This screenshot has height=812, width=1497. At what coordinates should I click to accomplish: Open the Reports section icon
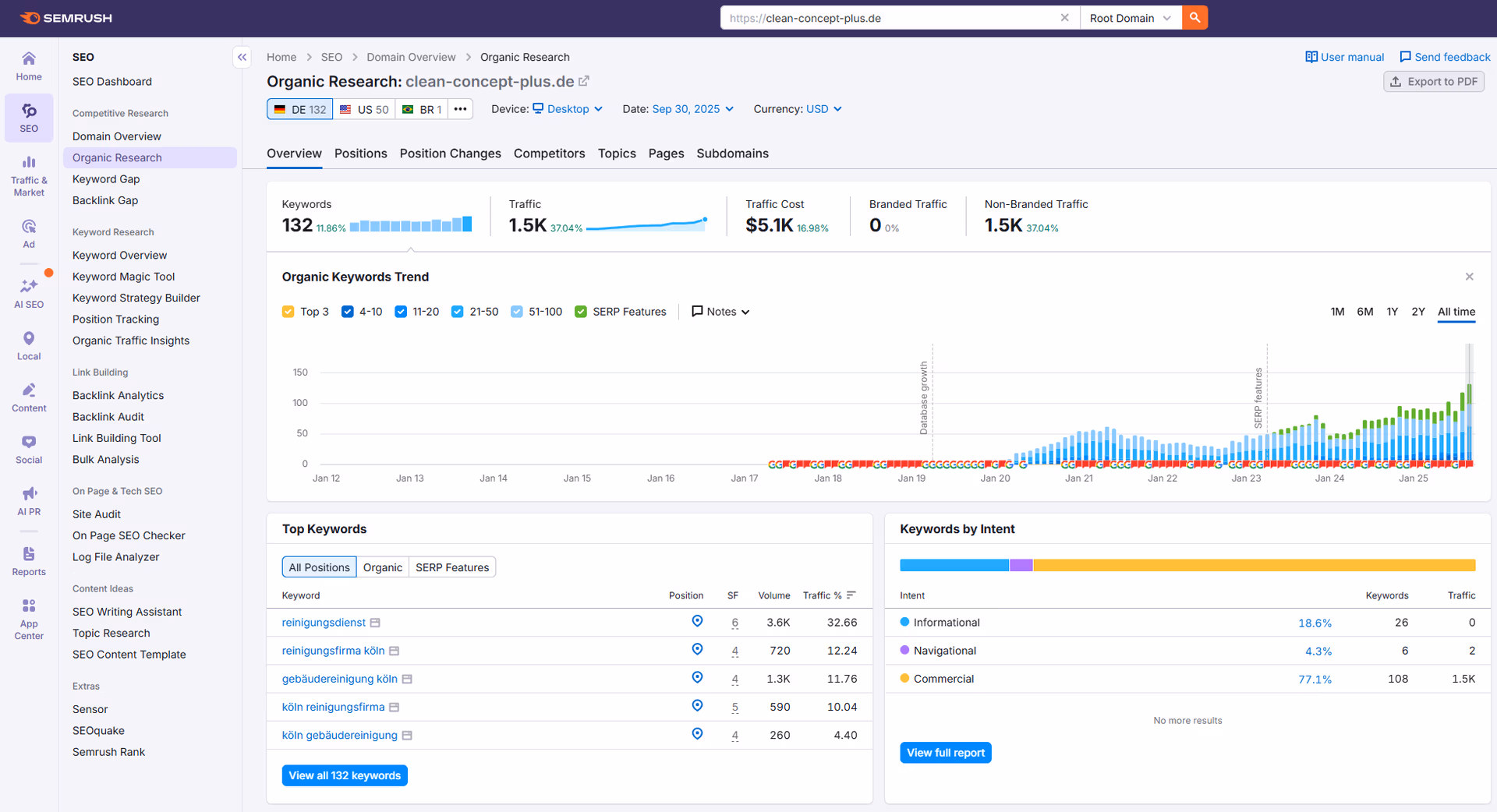29,560
